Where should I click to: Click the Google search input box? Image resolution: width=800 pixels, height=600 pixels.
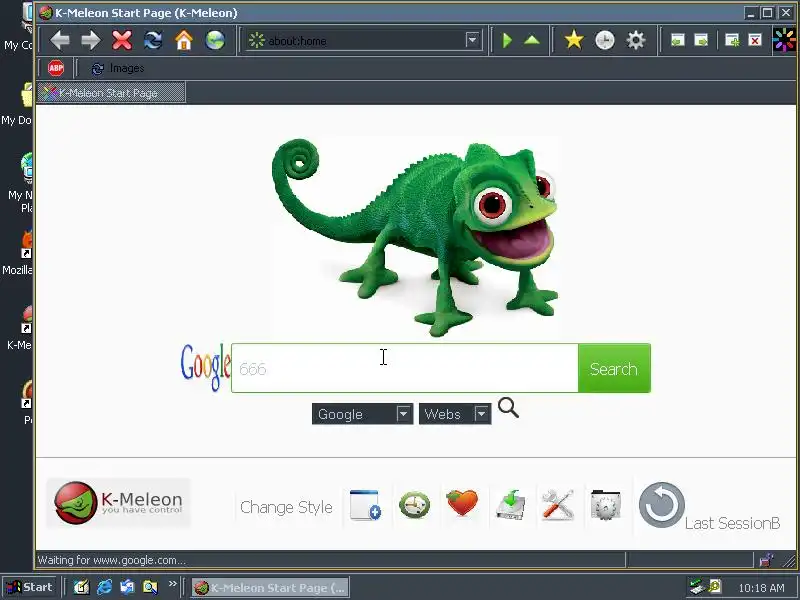405,368
